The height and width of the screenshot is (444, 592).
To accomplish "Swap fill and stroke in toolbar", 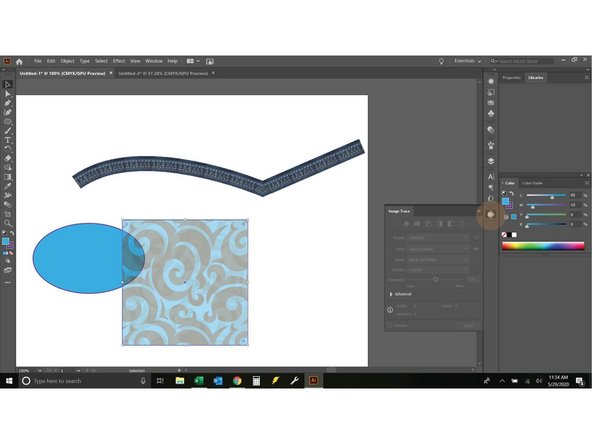I will click(12, 234).
